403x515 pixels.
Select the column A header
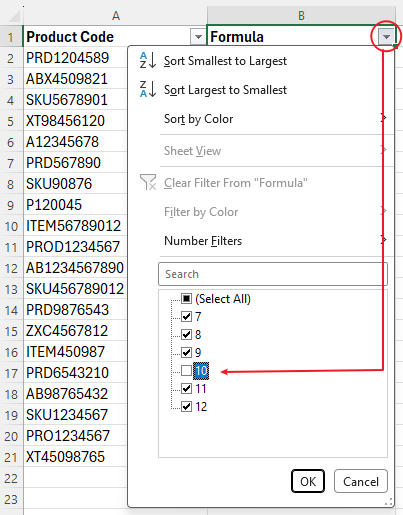[115, 16]
